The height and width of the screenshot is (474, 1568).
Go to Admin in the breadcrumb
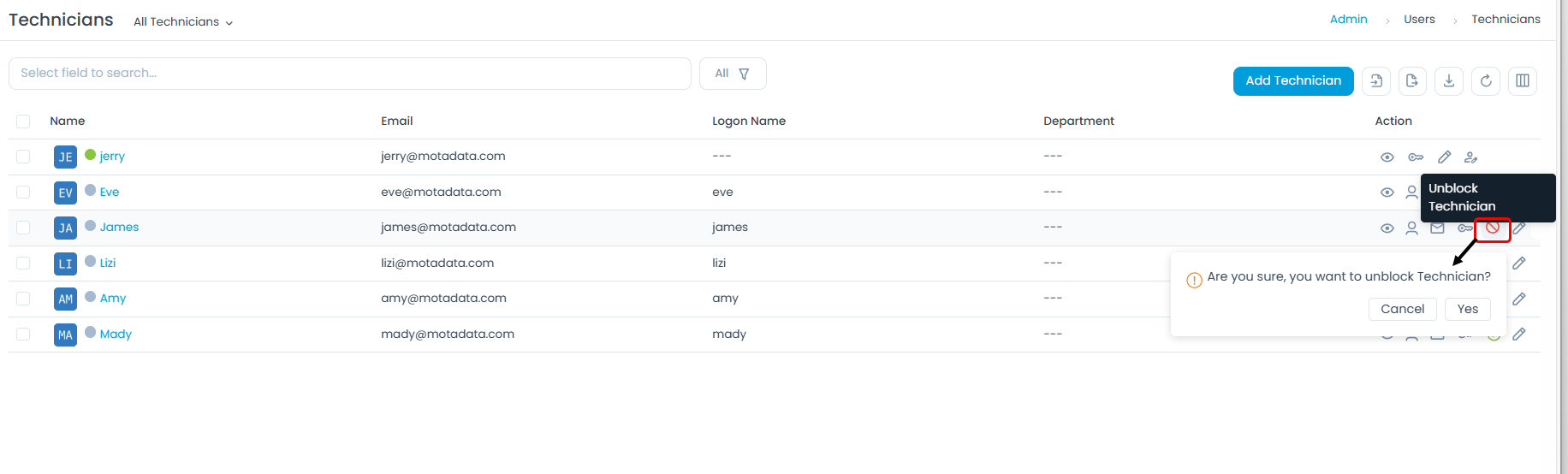coord(1348,19)
